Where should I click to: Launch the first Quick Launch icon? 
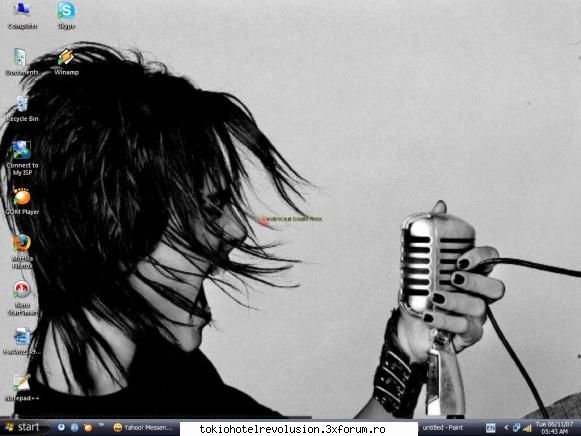pyautogui.click(x=61, y=427)
